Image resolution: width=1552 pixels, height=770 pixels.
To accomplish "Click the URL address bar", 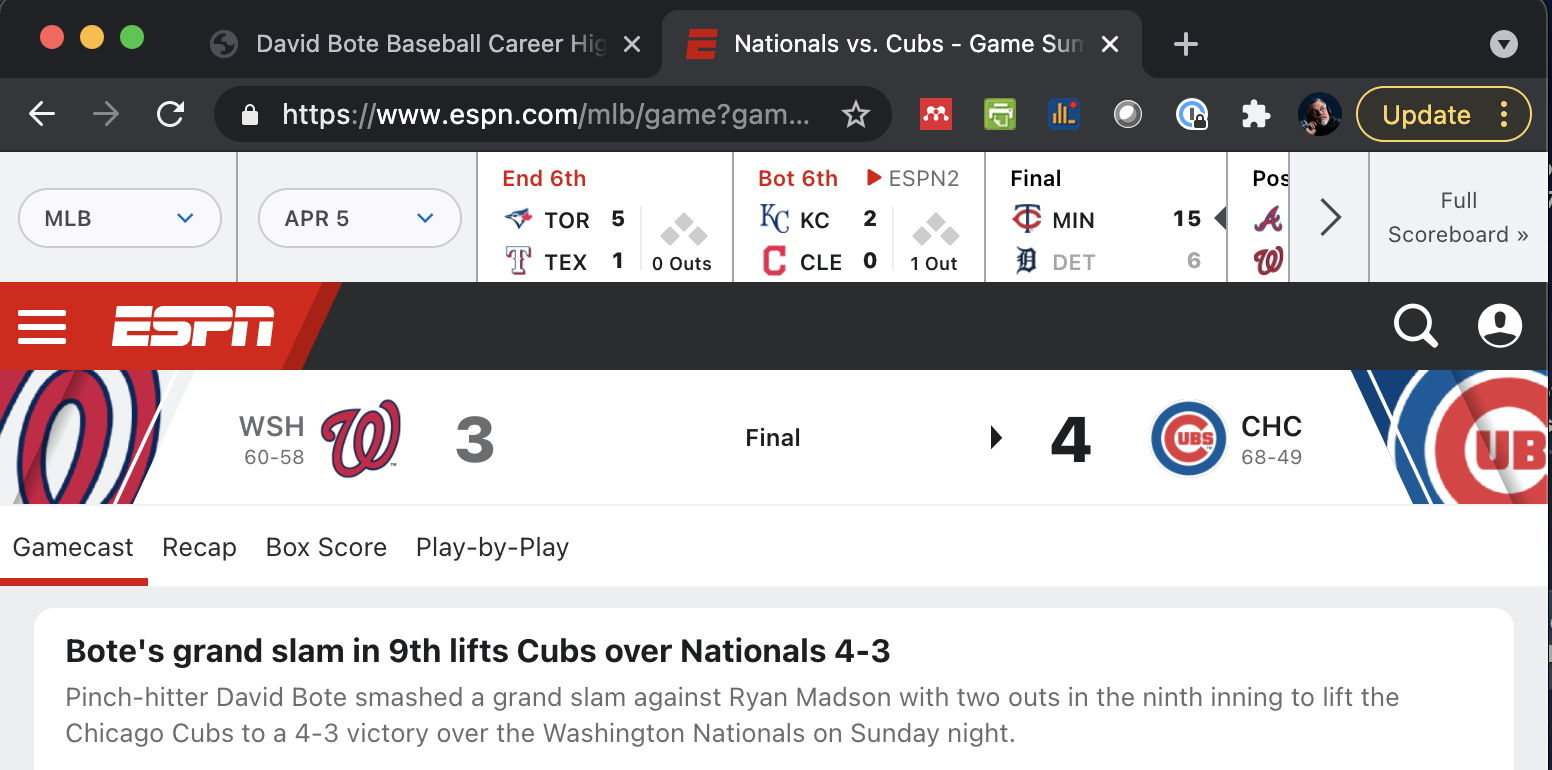I will point(545,115).
